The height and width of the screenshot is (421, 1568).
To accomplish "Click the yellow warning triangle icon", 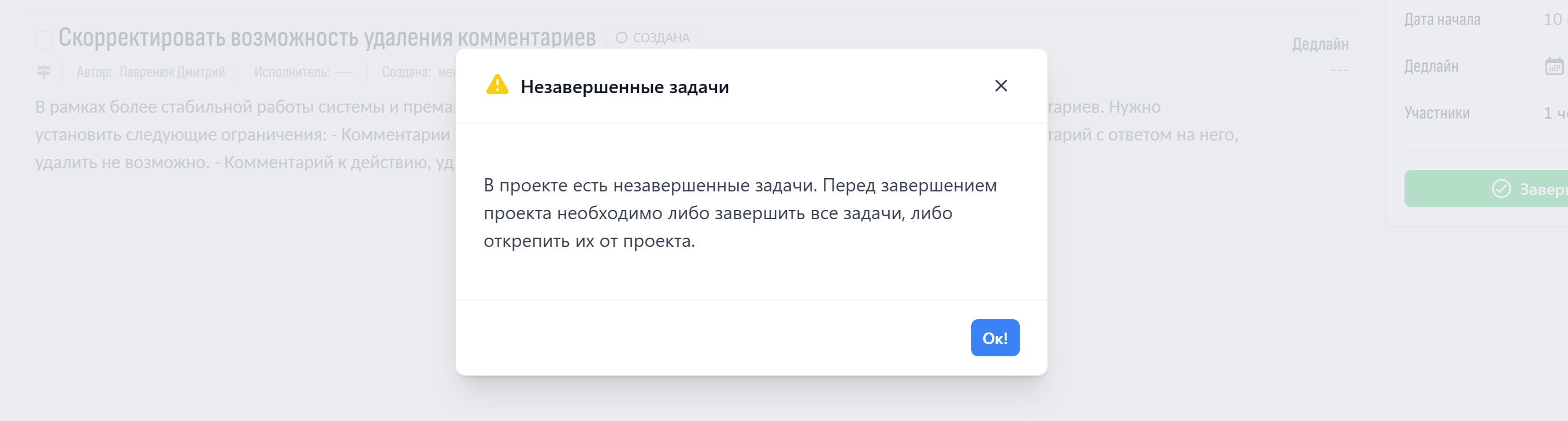I will 497,84.
